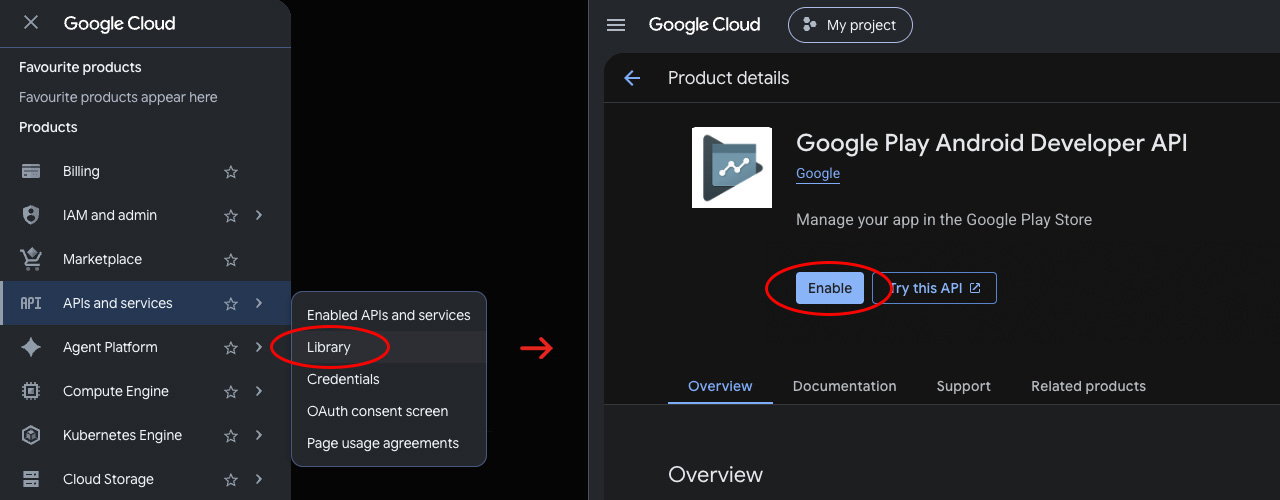Expand the APIs and services submenu chevron
Screen dimensions: 1280x500
coord(259,303)
